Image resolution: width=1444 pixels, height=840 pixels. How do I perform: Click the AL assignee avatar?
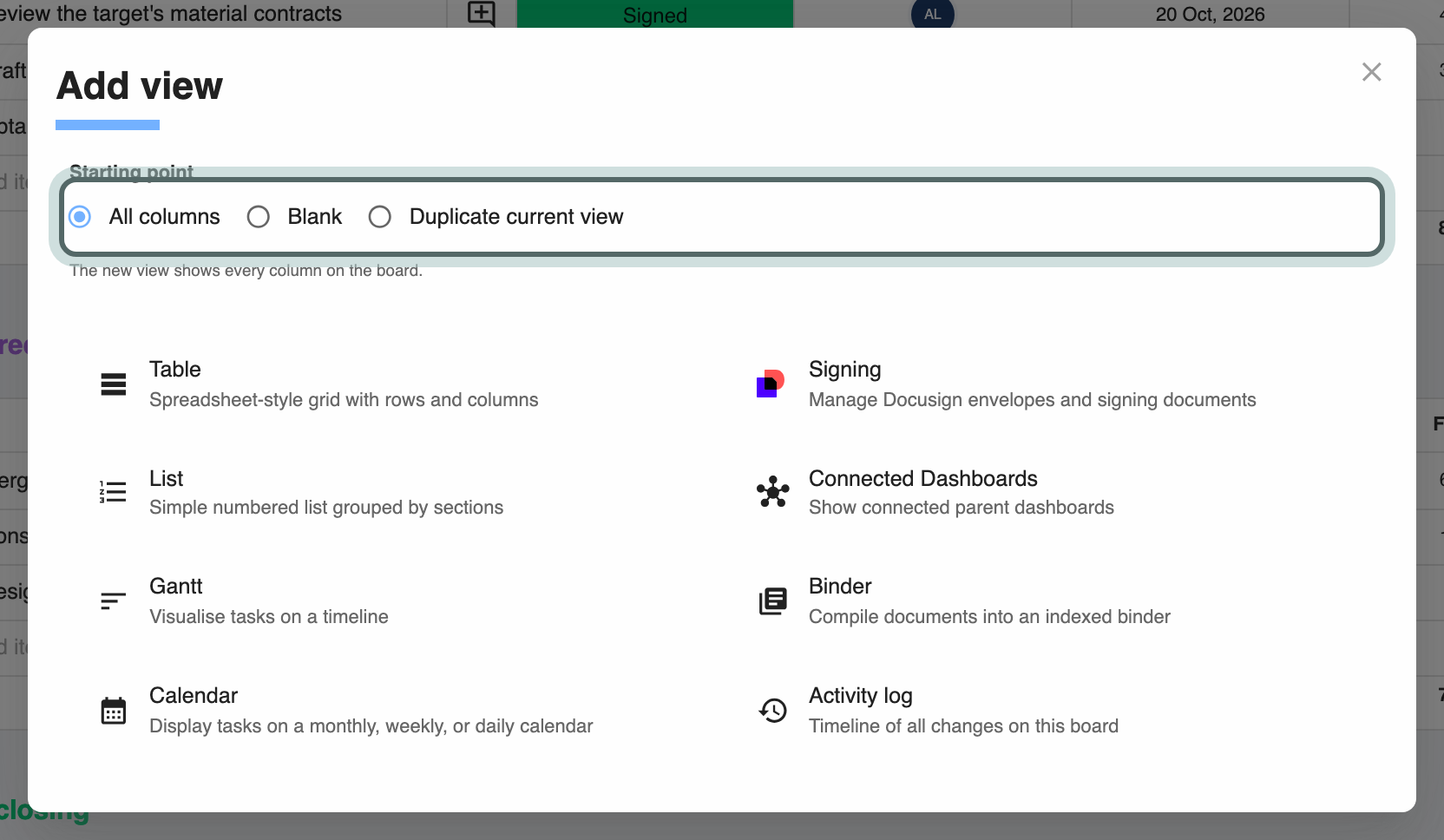[x=933, y=13]
